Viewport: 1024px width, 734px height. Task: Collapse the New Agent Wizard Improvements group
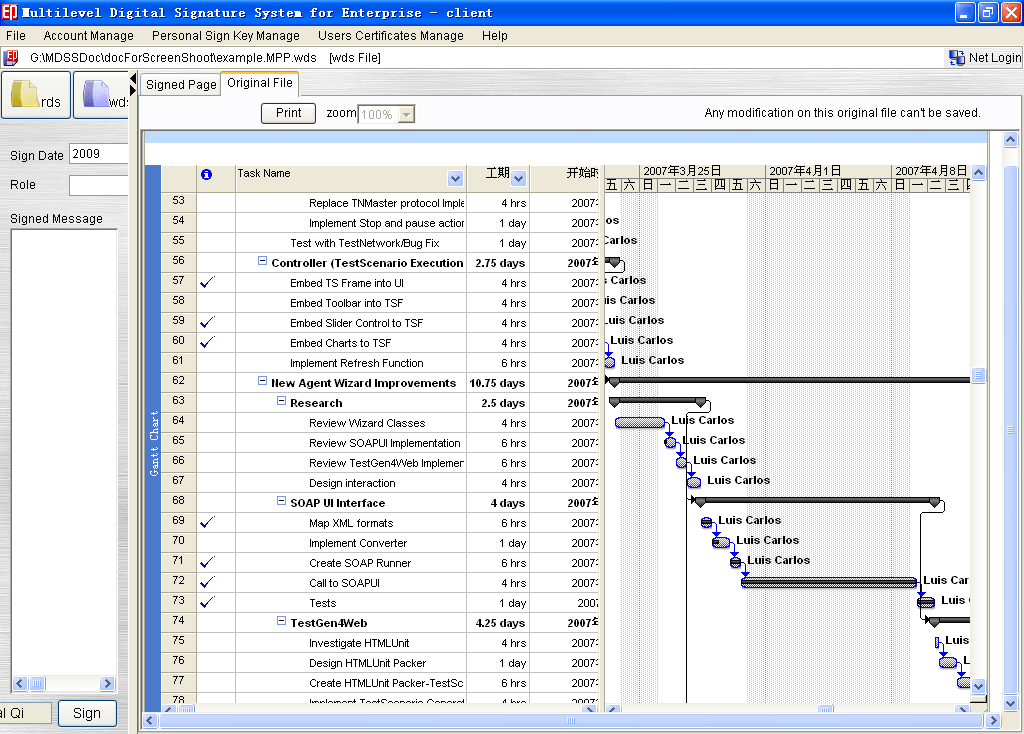[263, 381]
